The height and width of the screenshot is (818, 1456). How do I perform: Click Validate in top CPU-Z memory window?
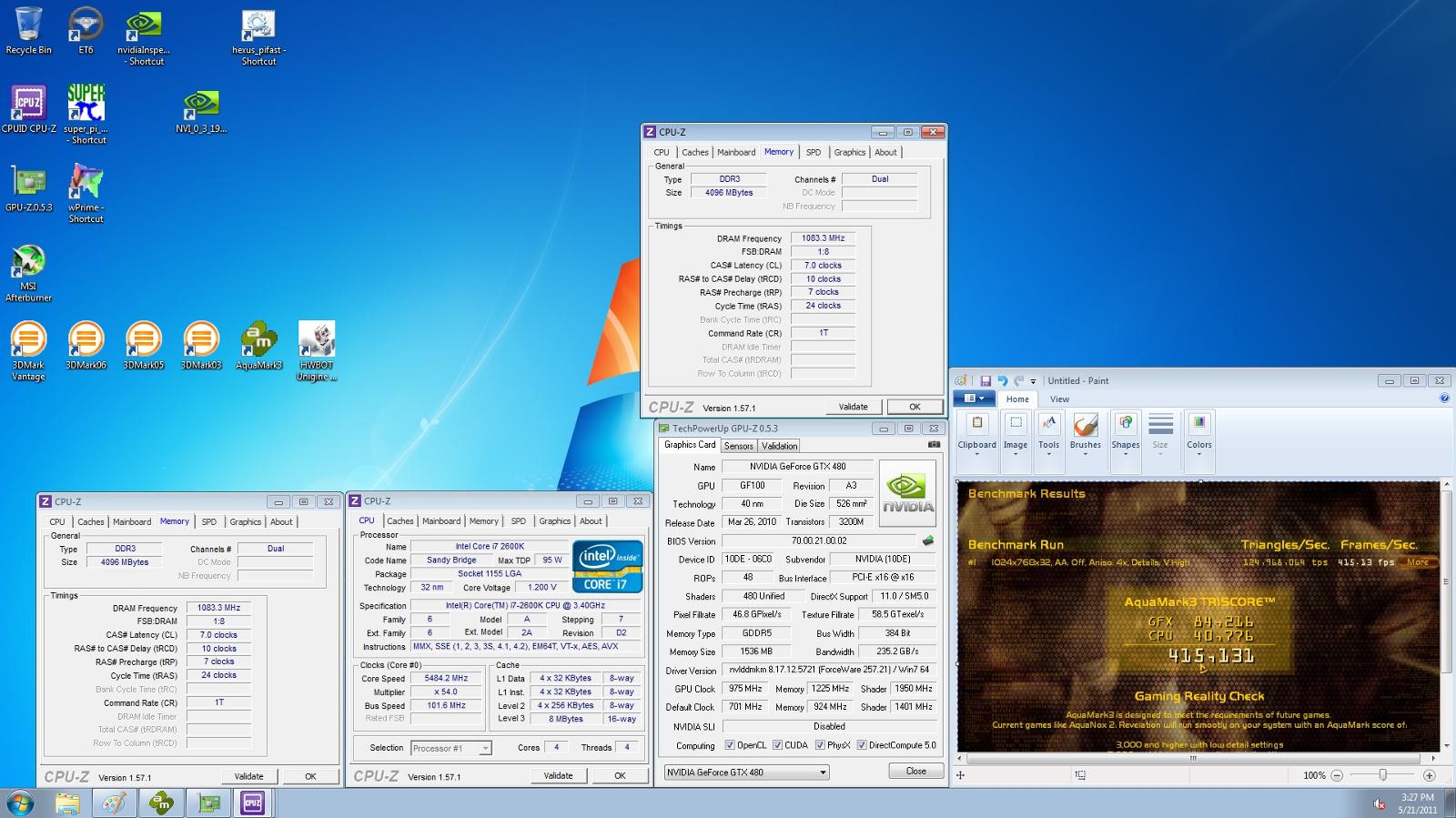click(x=853, y=407)
